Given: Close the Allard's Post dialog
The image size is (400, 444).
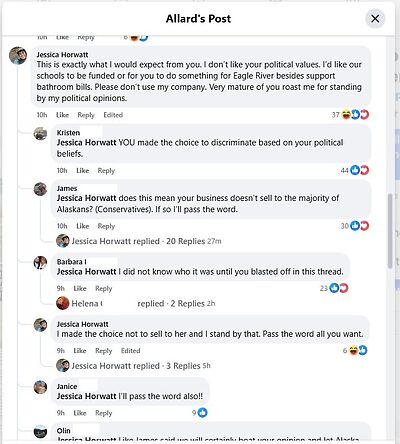Looking at the screenshot, I should point(375,18).
